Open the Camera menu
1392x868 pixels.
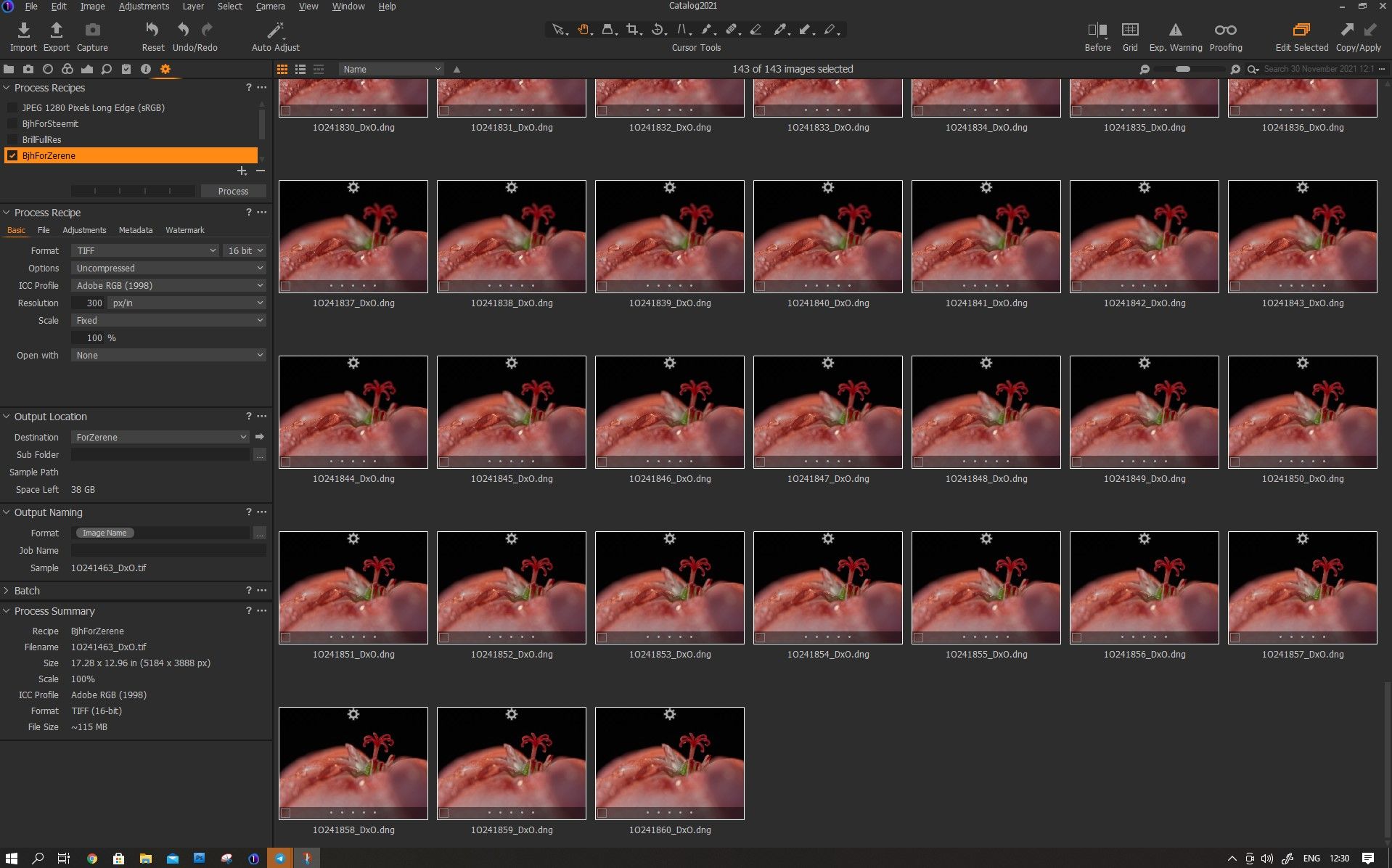[270, 6]
